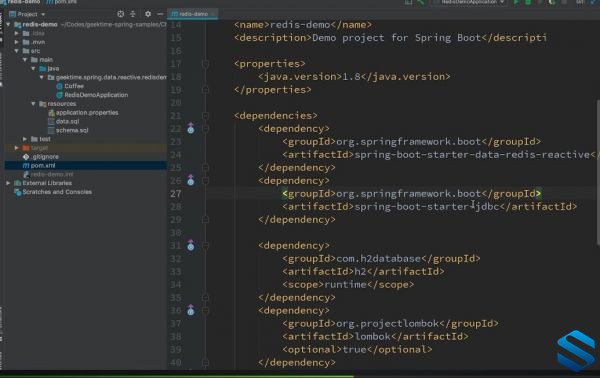Click the gutter dependency icon on line 36
The width and height of the screenshot is (600, 378).
[x=191, y=310]
